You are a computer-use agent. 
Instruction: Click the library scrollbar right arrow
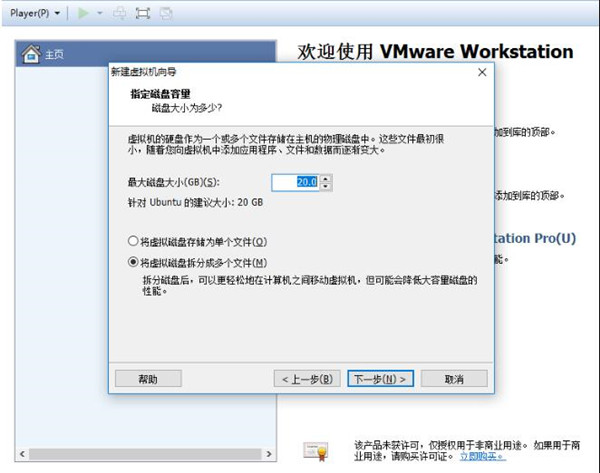pyautogui.click(x=269, y=454)
